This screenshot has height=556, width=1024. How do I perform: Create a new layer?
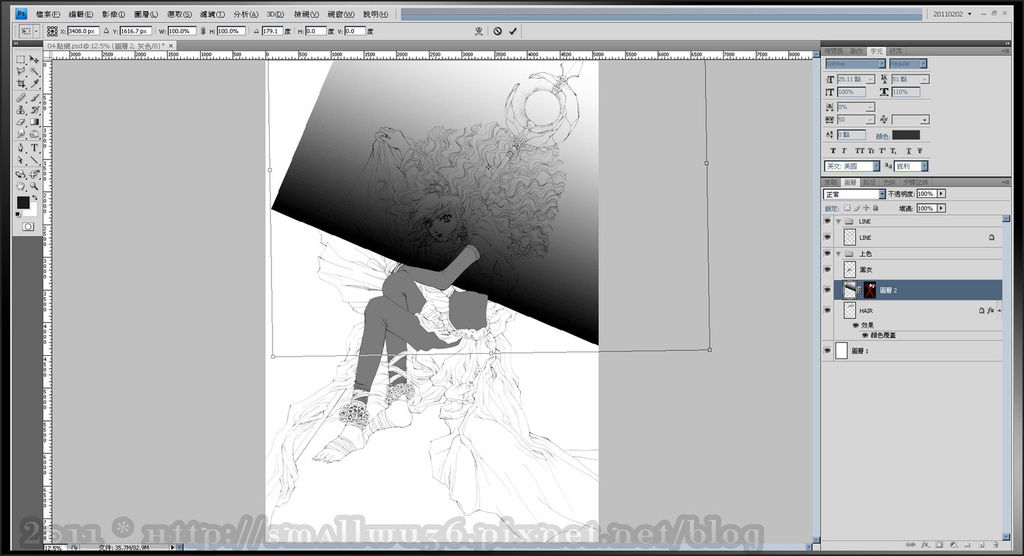[982, 544]
